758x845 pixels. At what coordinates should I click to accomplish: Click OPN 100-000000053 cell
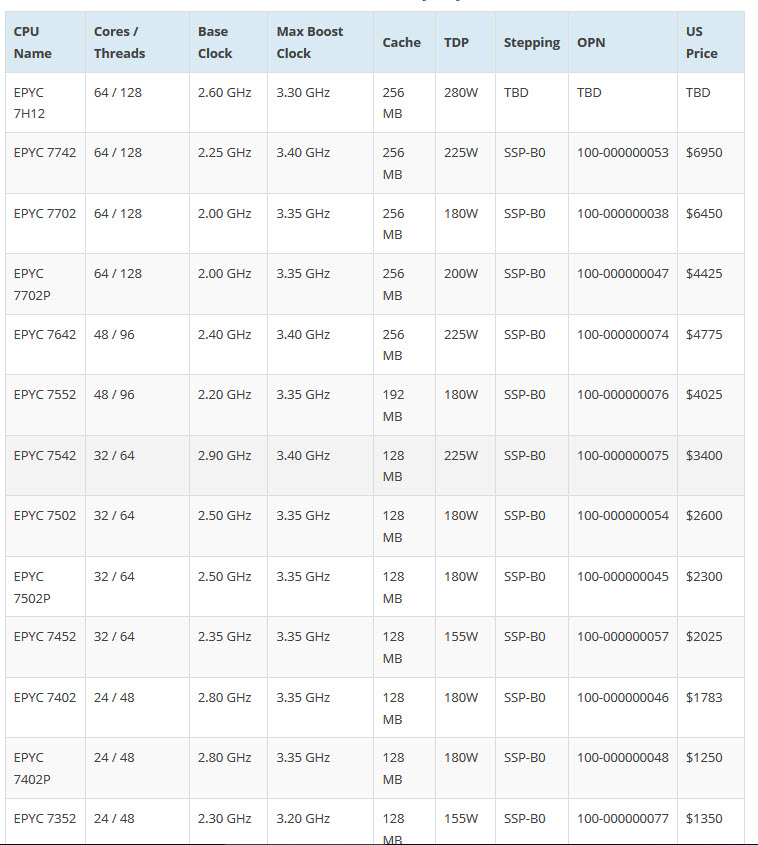(623, 163)
